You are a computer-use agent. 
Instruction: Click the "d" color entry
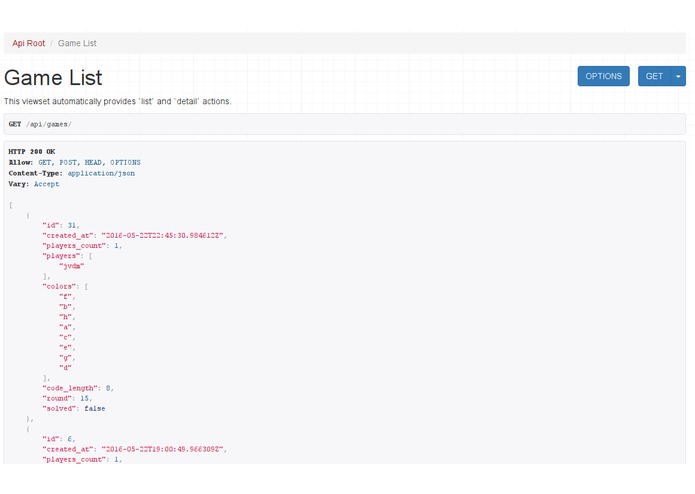[65, 368]
